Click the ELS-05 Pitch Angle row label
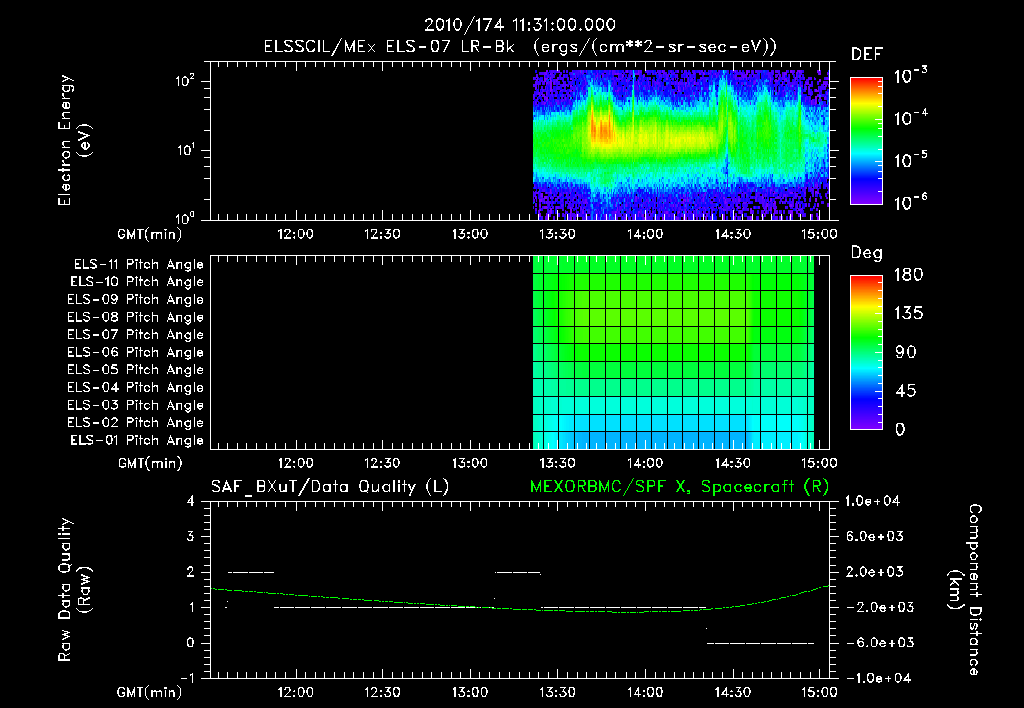Viewport: 1024px width, 708px height. tap(136, 370)
